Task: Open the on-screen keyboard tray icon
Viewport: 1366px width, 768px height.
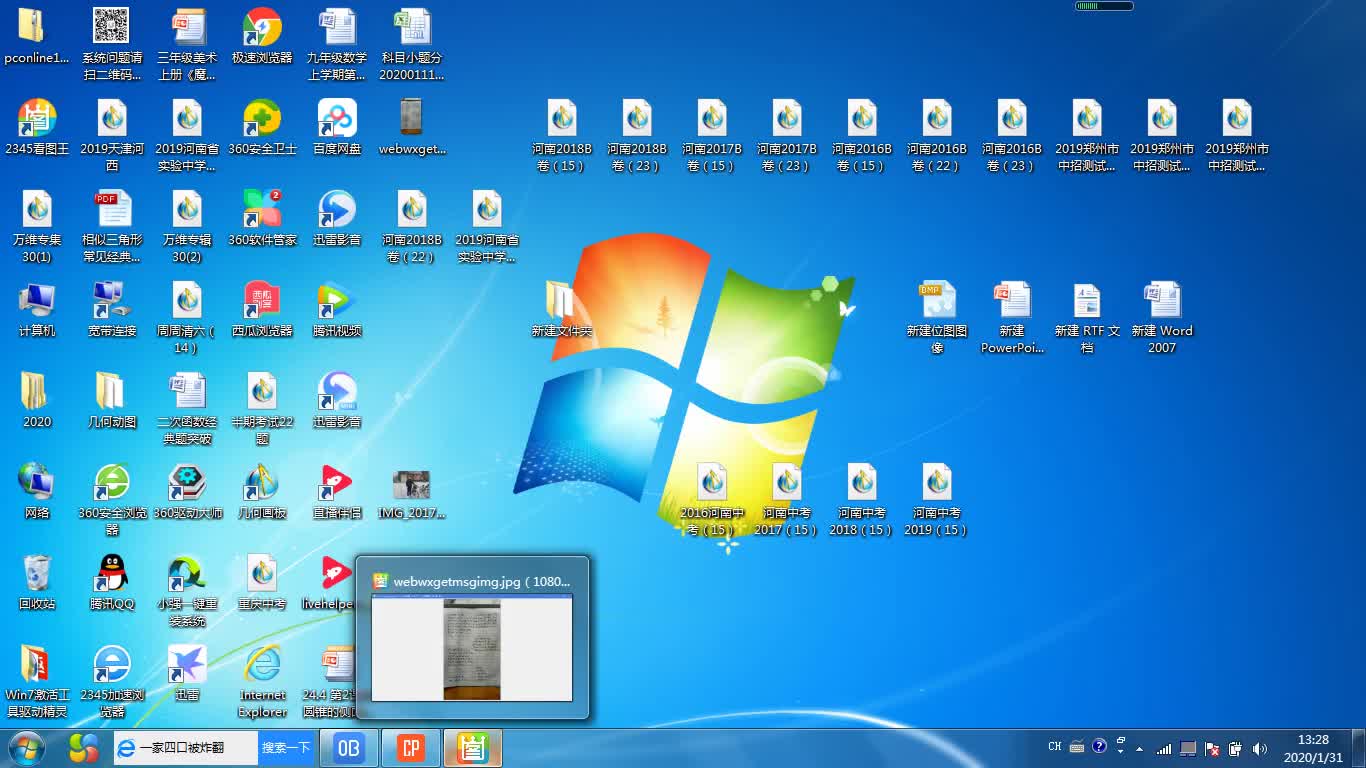Action: click(1077, 747)
